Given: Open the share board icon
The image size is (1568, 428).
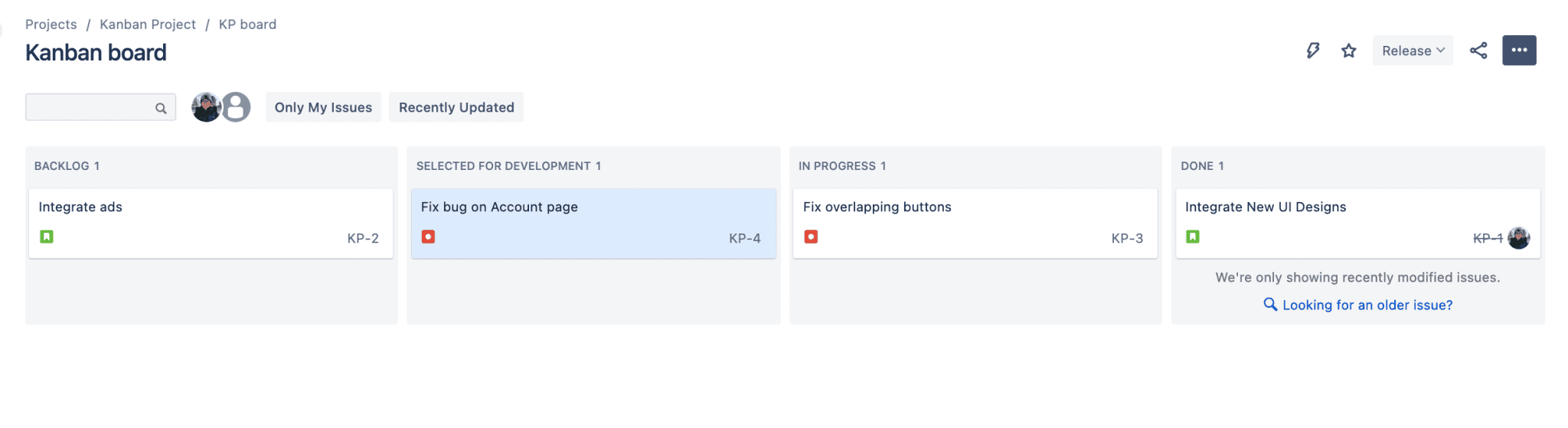Looking at the screenshot, I should (1478, 51).
